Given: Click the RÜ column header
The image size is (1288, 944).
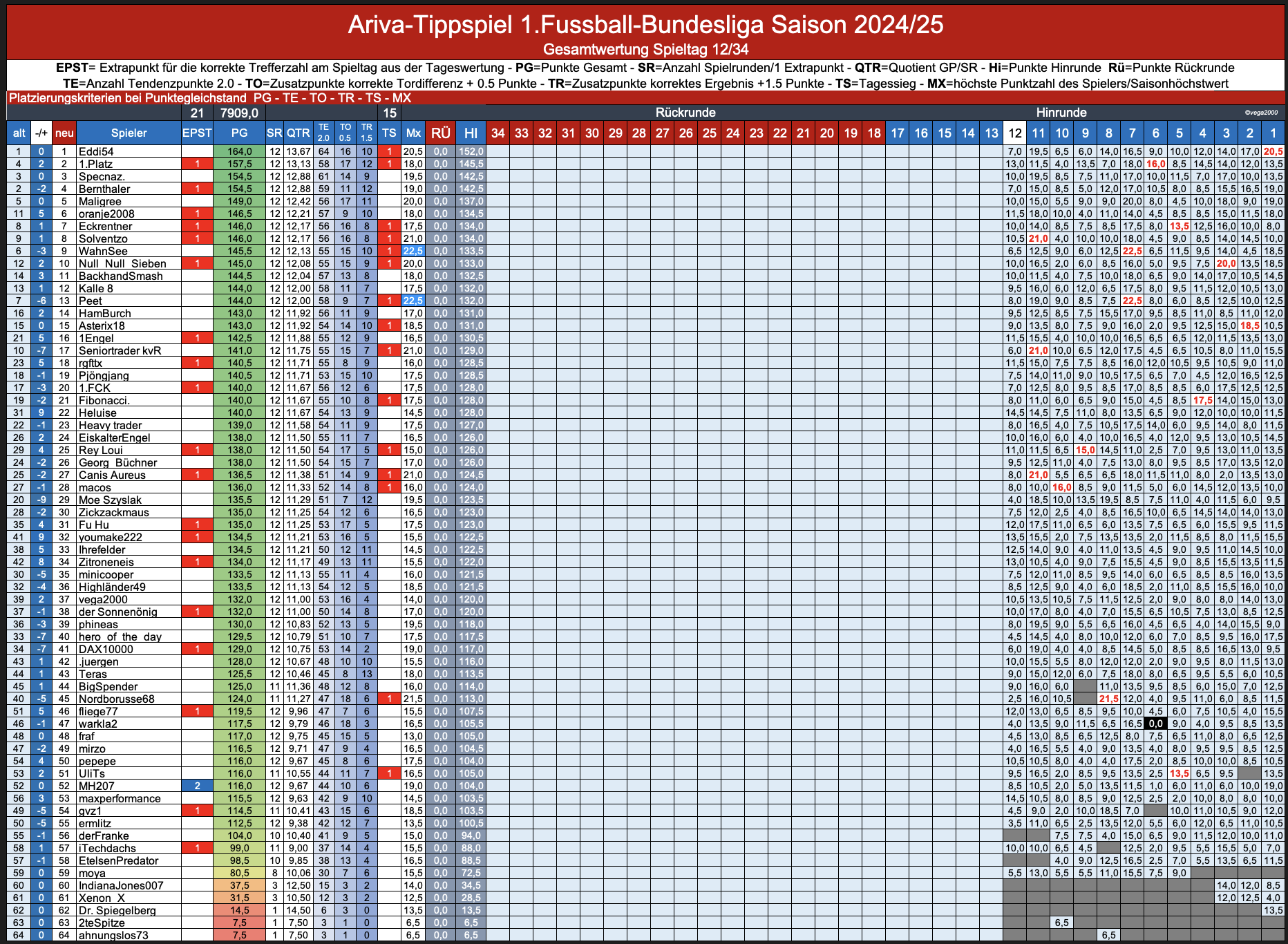Looking at the screenshot, I should 440,133.
